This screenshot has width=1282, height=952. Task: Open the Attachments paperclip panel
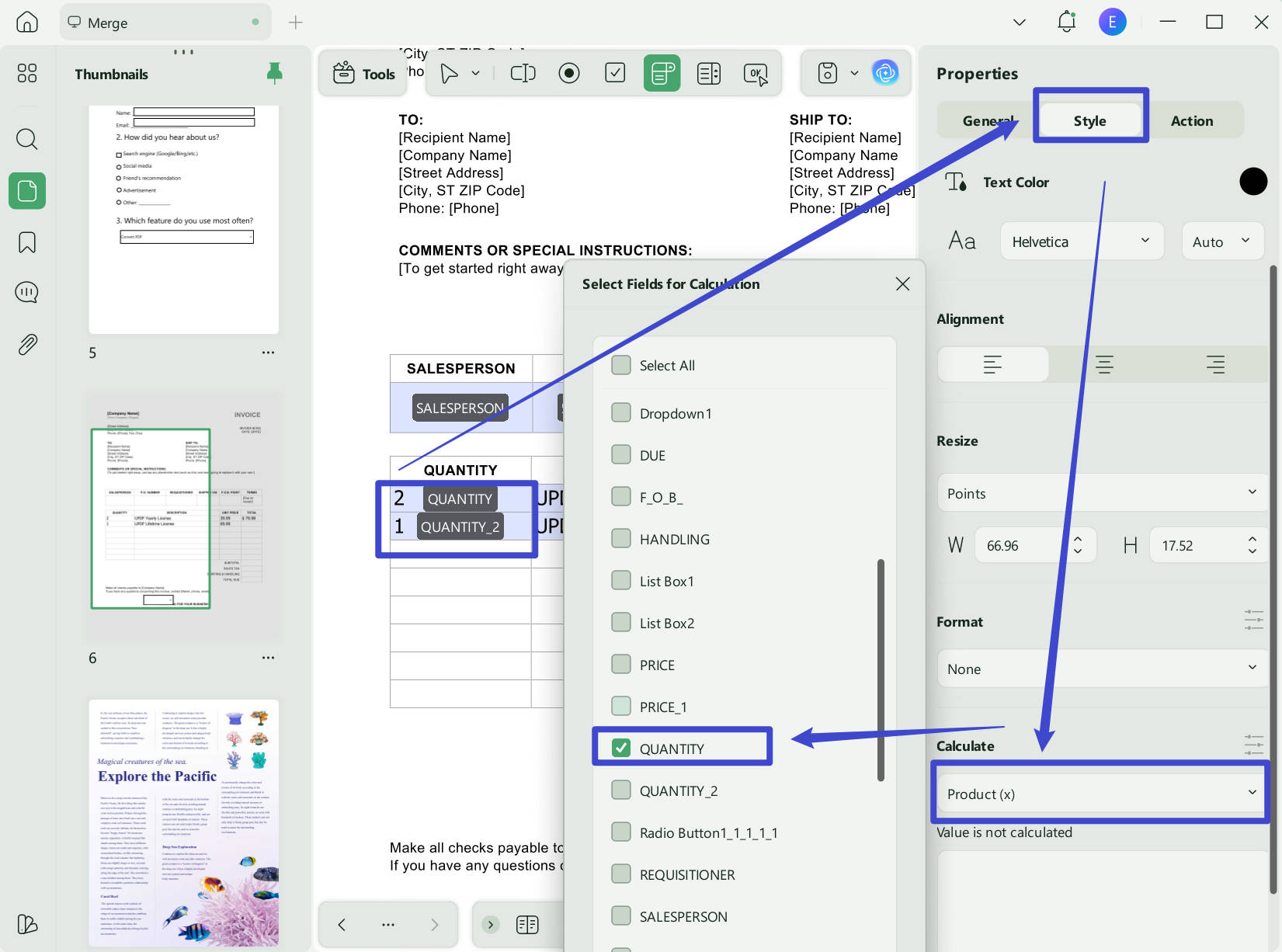tap(27, 344)
